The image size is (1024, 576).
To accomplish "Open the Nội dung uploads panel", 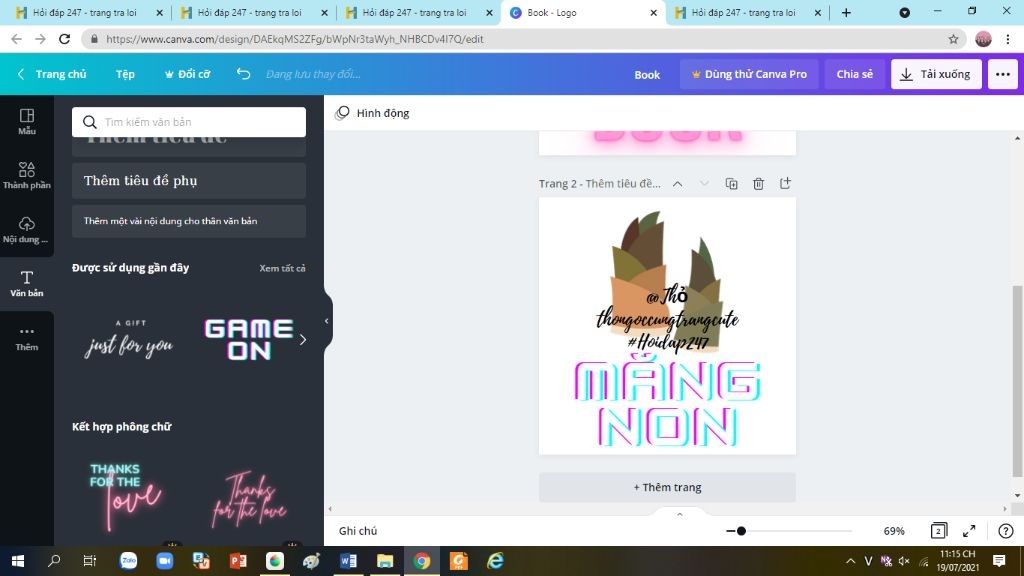I will [27, 230].
